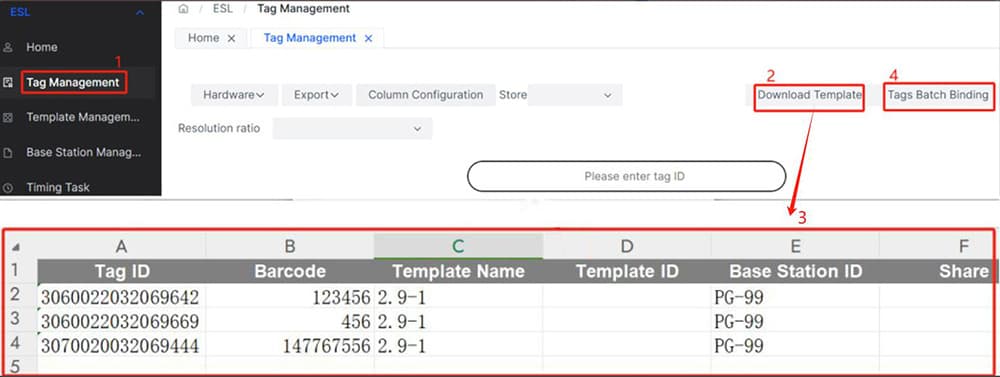Screen dimensions: 1000x377
Task: Select spreadsheet column C header
Action: (459, 246)
